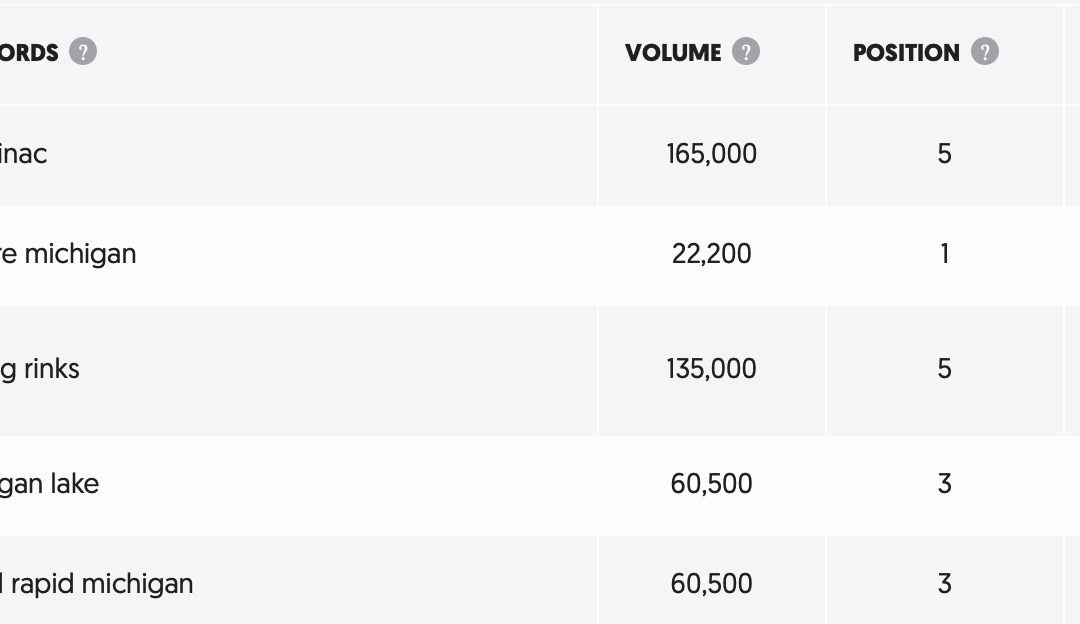Click the 165,000 volume cell

(x=712, y=154)
